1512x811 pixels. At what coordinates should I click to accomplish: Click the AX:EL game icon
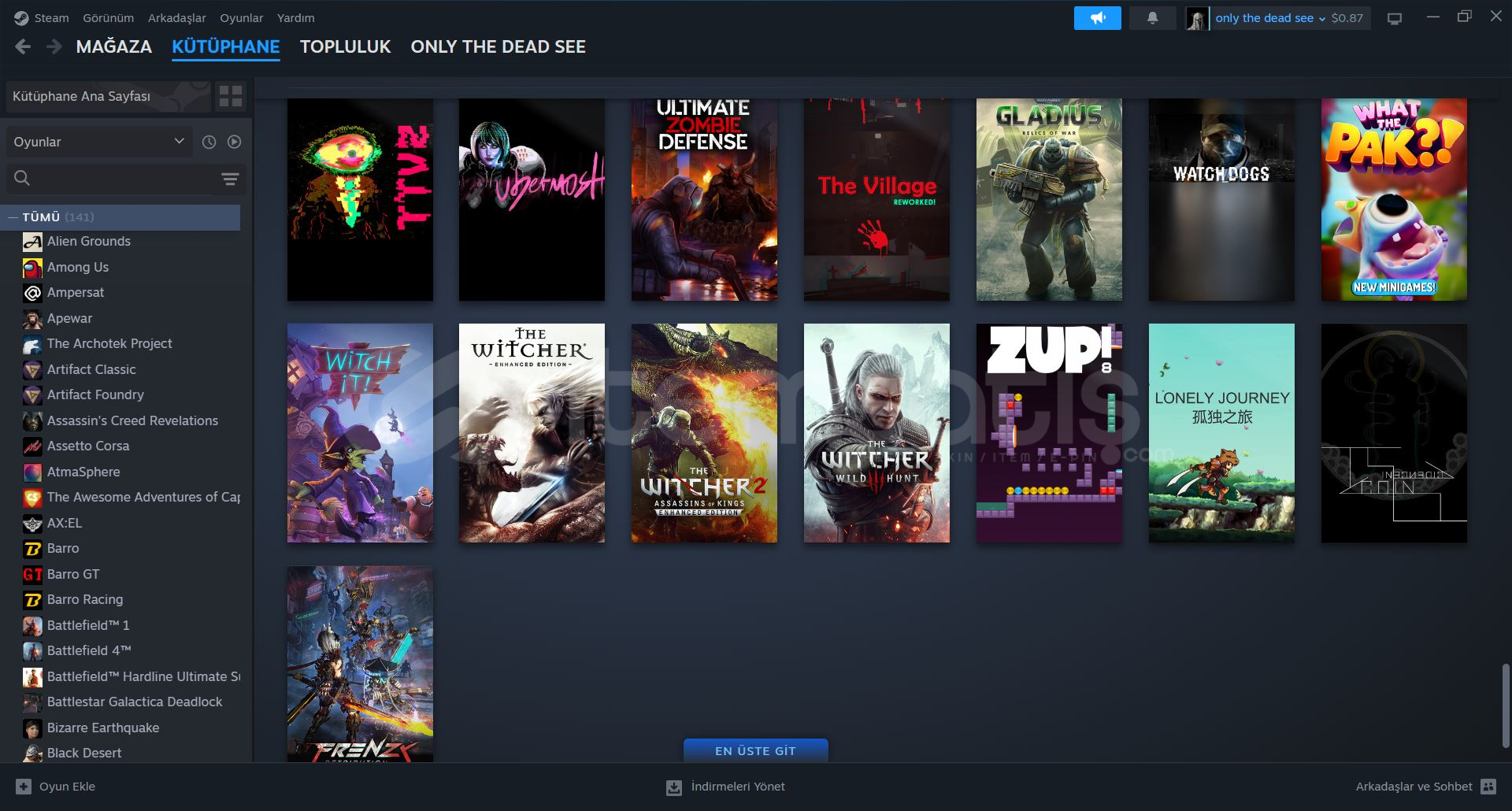click(32, 523)
